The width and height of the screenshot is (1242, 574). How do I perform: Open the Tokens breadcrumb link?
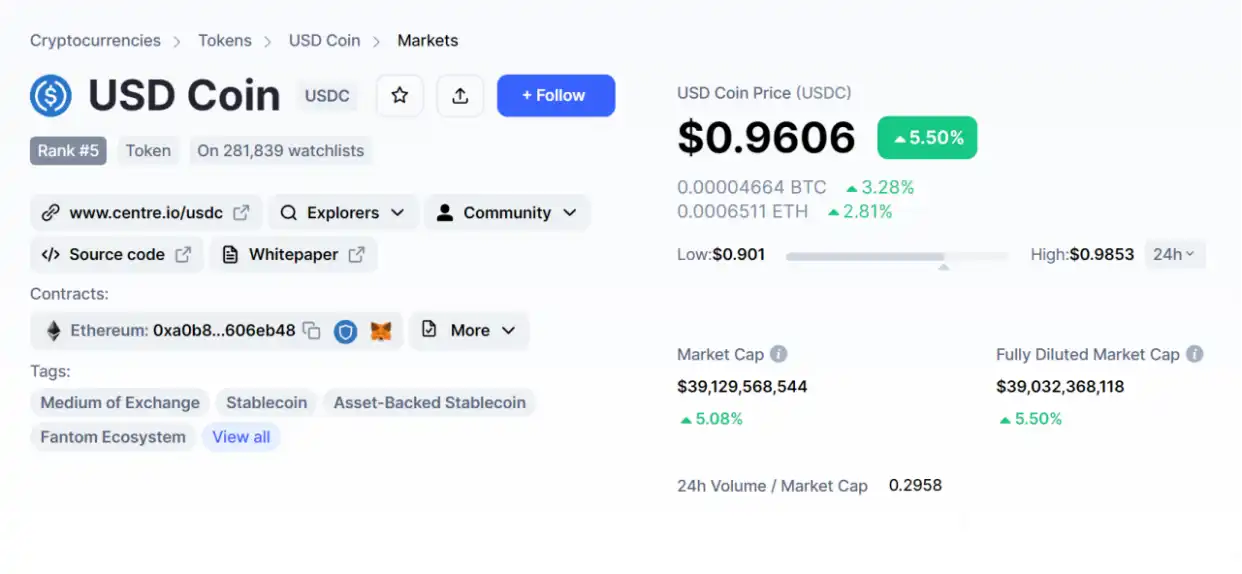pyautogui.click(x=225, y=41)
